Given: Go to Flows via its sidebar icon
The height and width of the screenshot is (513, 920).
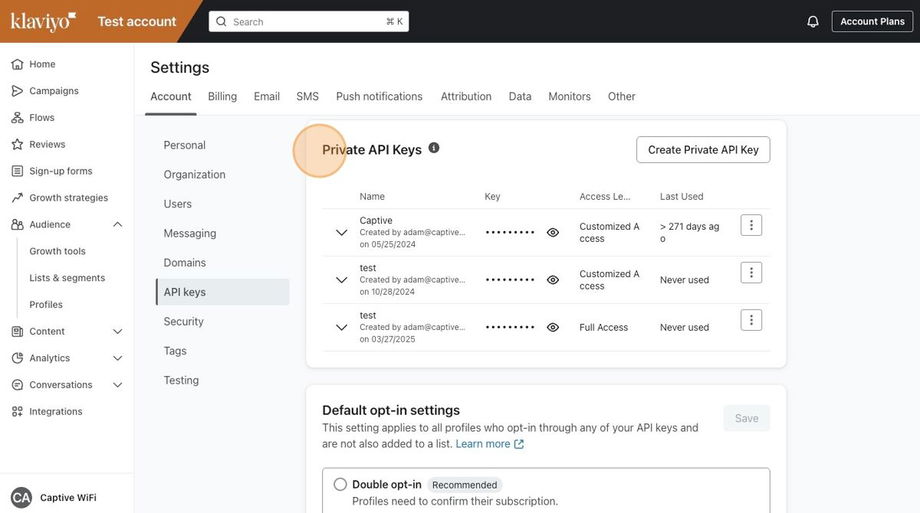Looking at the screenshot, I should point(17,118).
